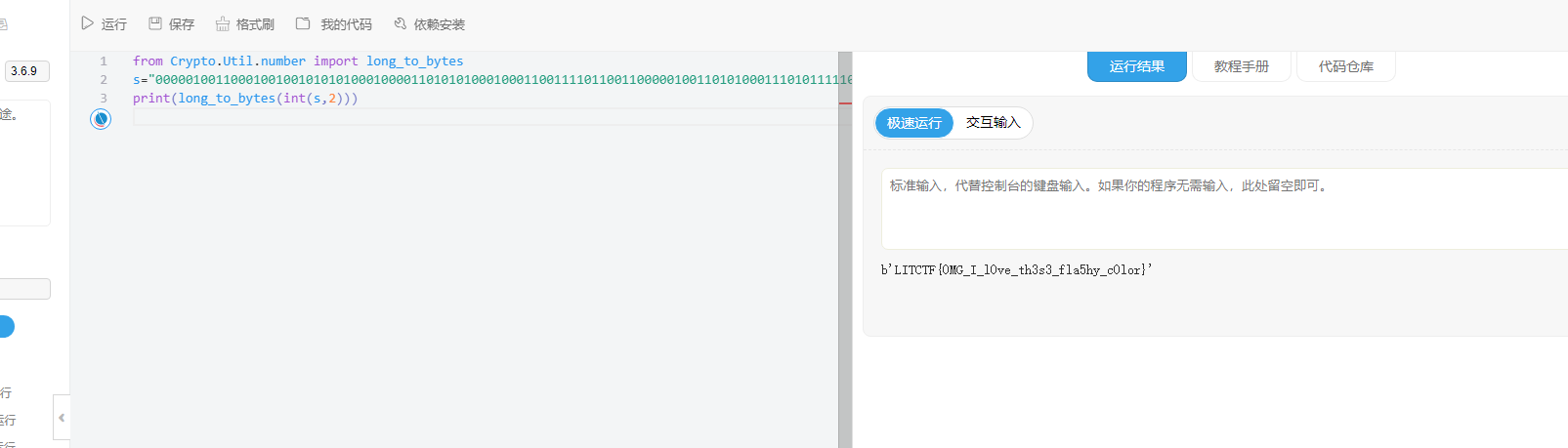Open the 教程手册 tab
Image resolution: width=1568 pixels, height=448 pixels.
pyautogui.click(x=1242, y=66)
